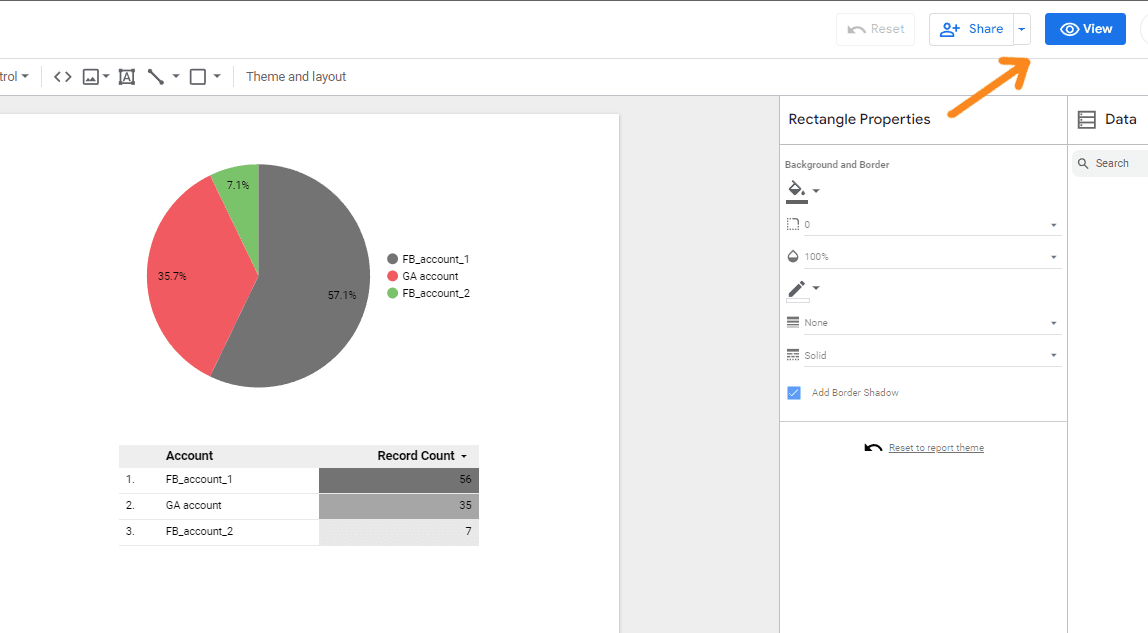Click the Data panel icon
The width and height of the screenshot is (1148, 633).
tap(1086, 119)
